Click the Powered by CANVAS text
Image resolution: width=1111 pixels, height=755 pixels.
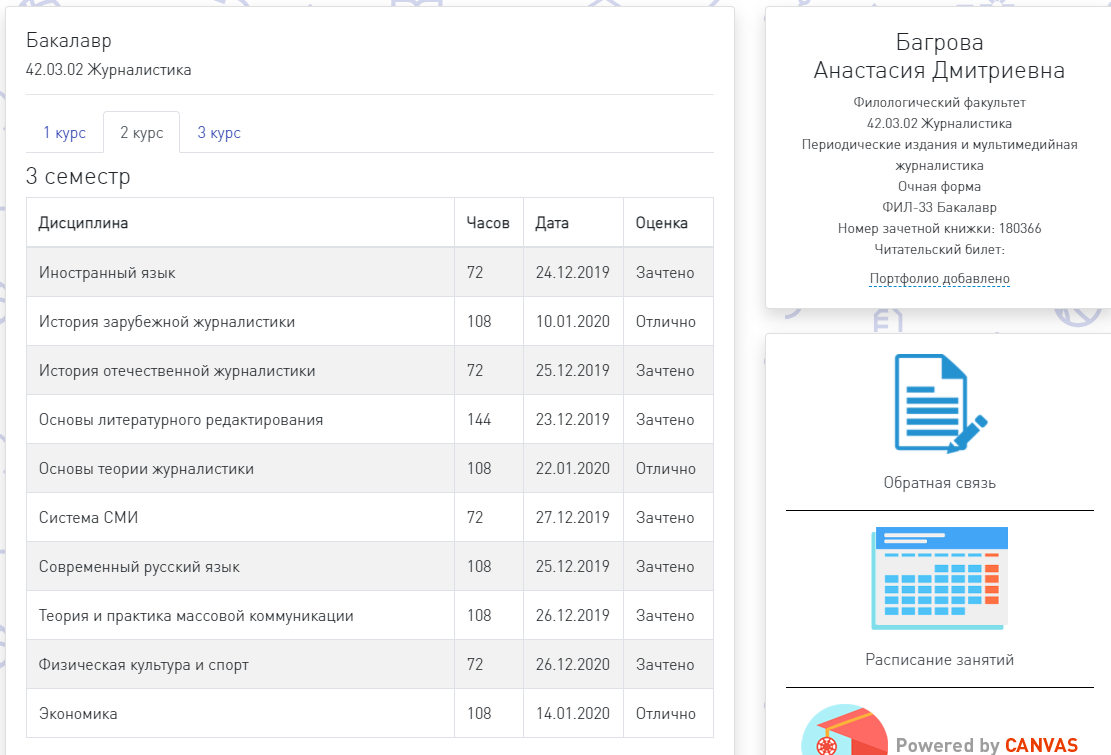pos(986,745)
